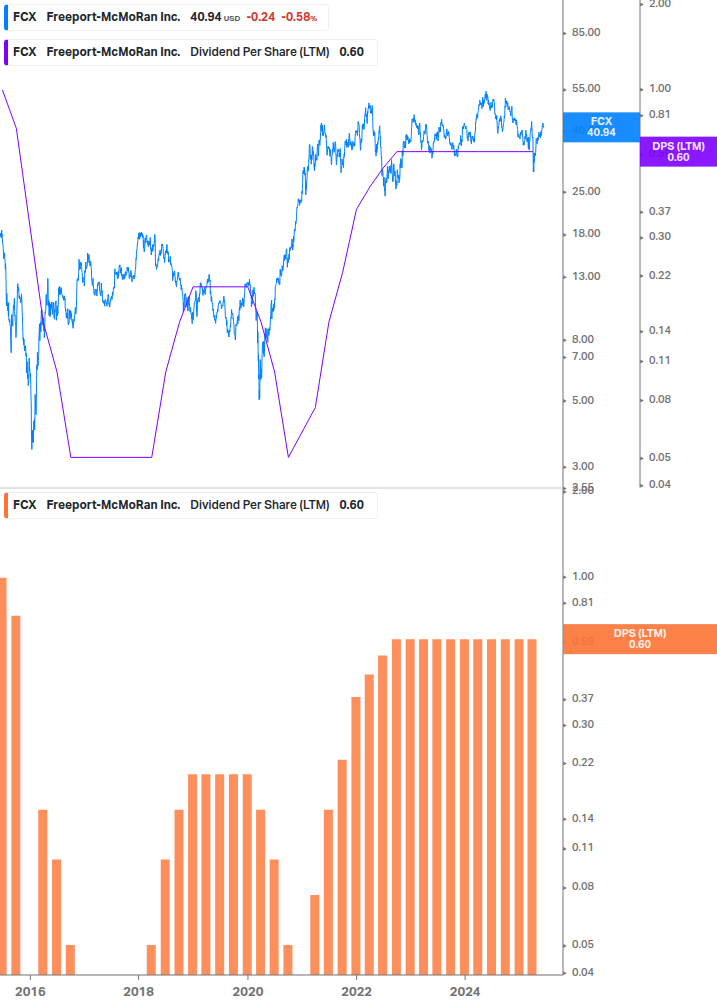Click the 1.00 label on lower bar chart axis
This screenshot has width=717, height=1005.
tap(582, 576)
